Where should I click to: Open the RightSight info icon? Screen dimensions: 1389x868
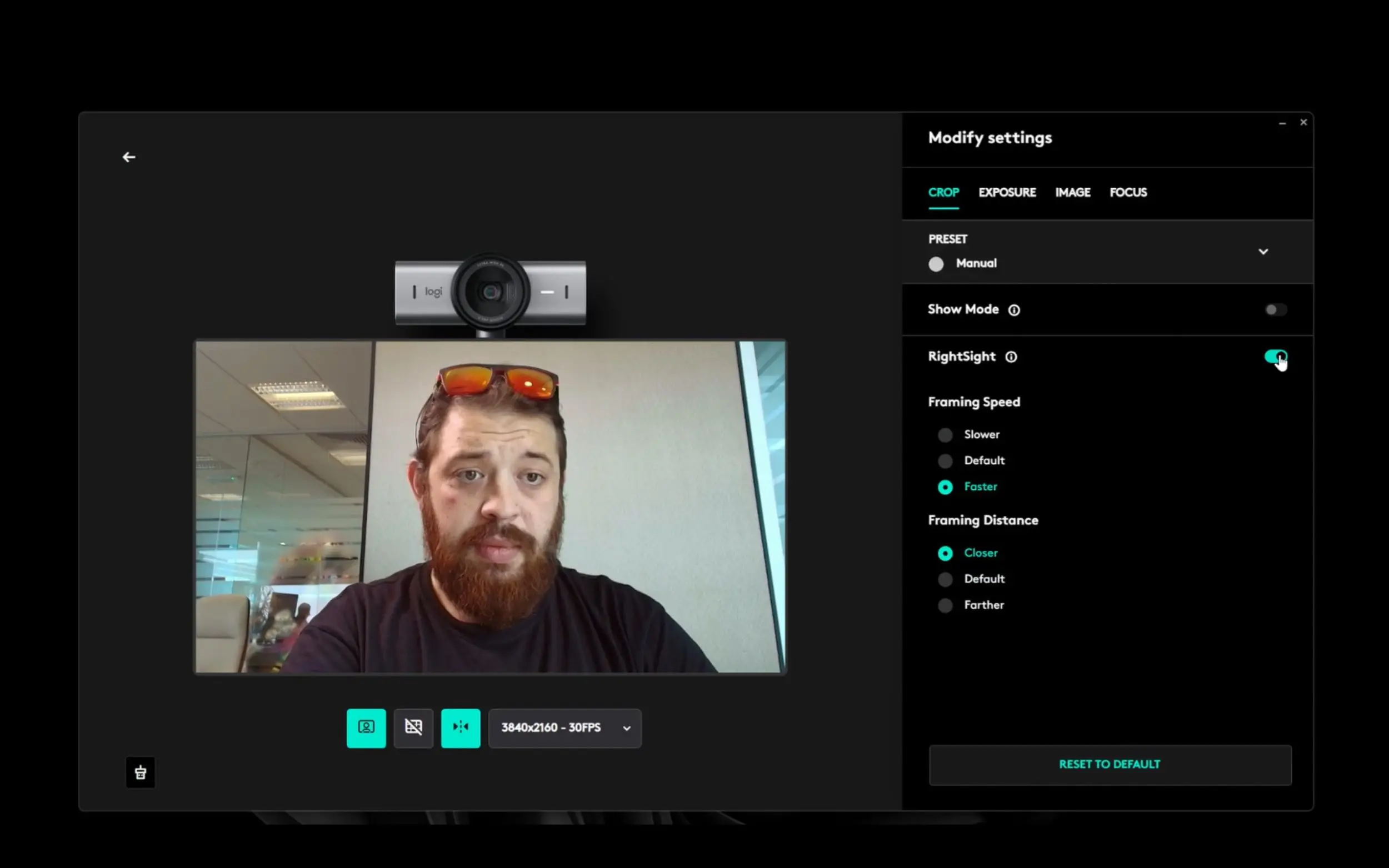(1011, 357)
